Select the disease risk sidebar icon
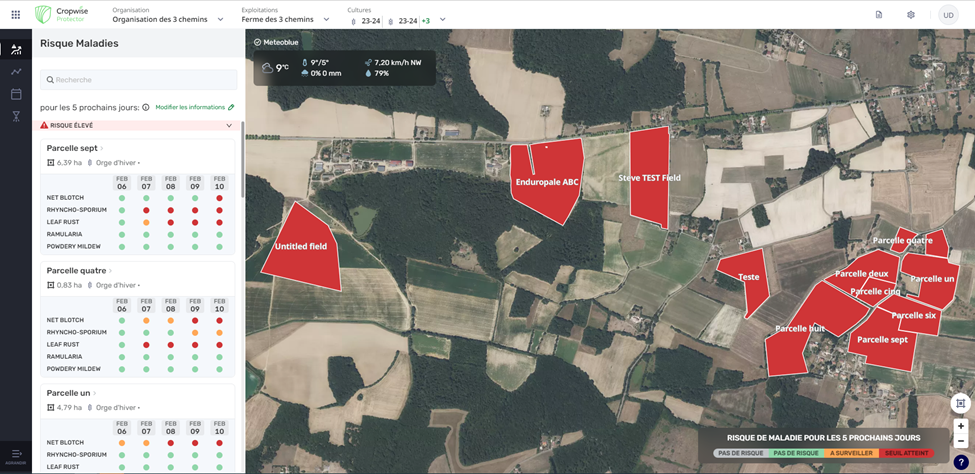The height and width of the screenshot is (474, 975). coord(16,49)
